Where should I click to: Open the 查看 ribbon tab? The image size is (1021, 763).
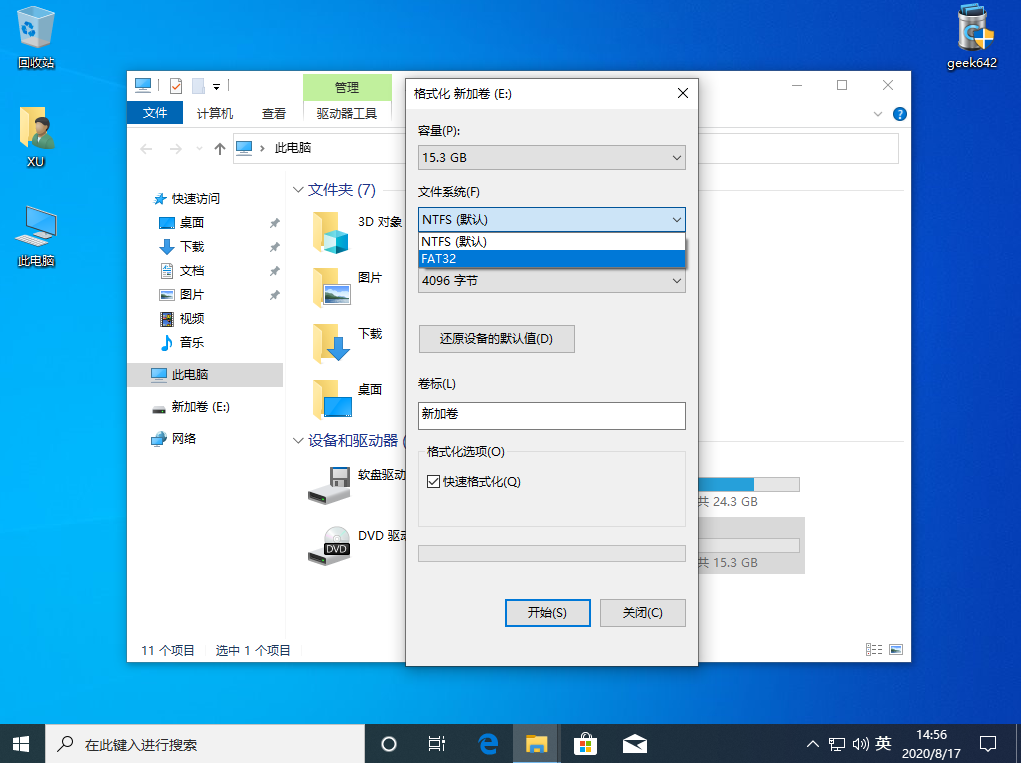point(273,113)
